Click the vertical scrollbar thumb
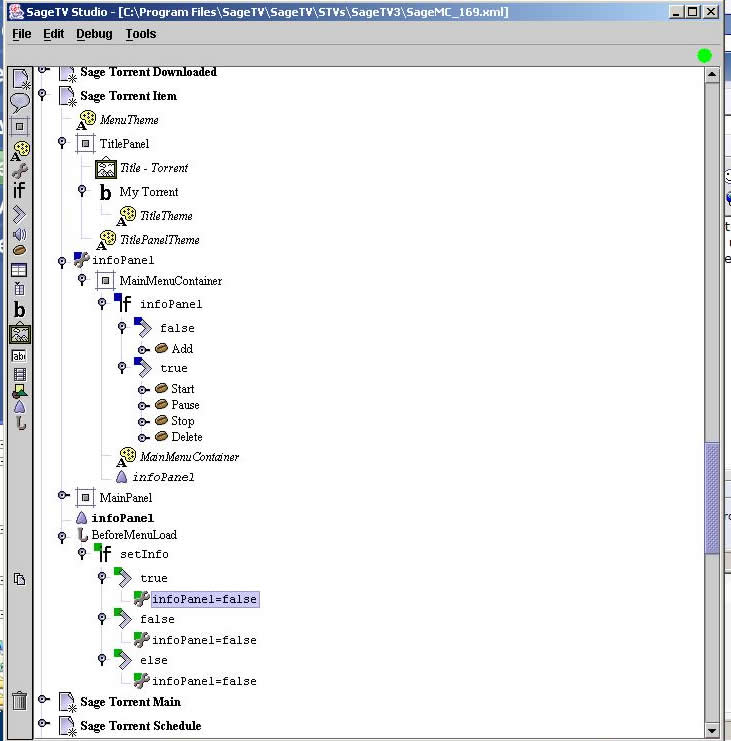Screen dimensions: 731x741 point(712,498)
